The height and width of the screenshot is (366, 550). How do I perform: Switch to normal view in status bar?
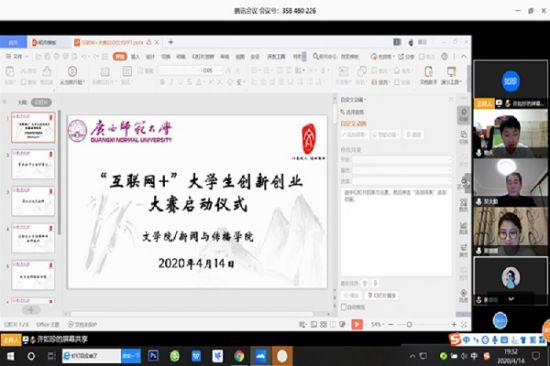tap(314, 325)
